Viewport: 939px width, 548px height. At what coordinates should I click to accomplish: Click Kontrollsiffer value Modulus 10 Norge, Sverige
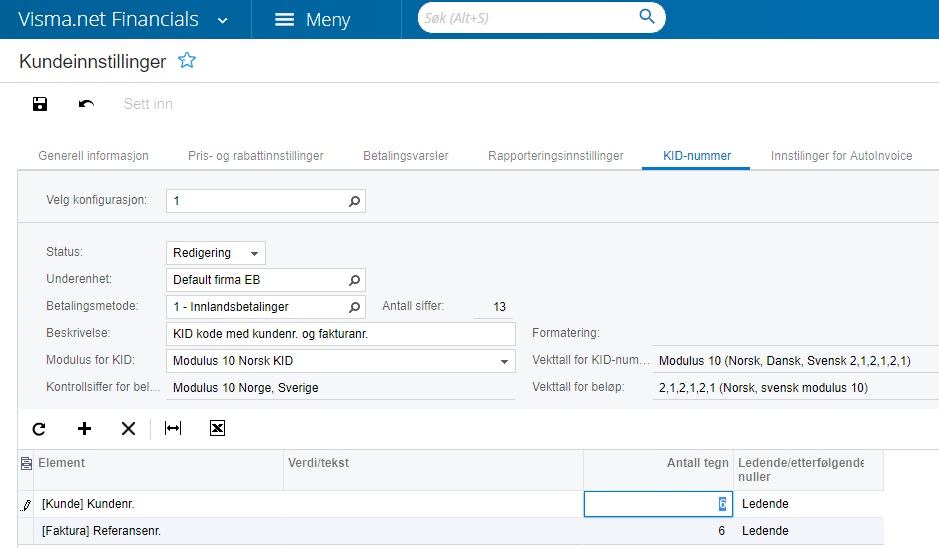point(246,387)
